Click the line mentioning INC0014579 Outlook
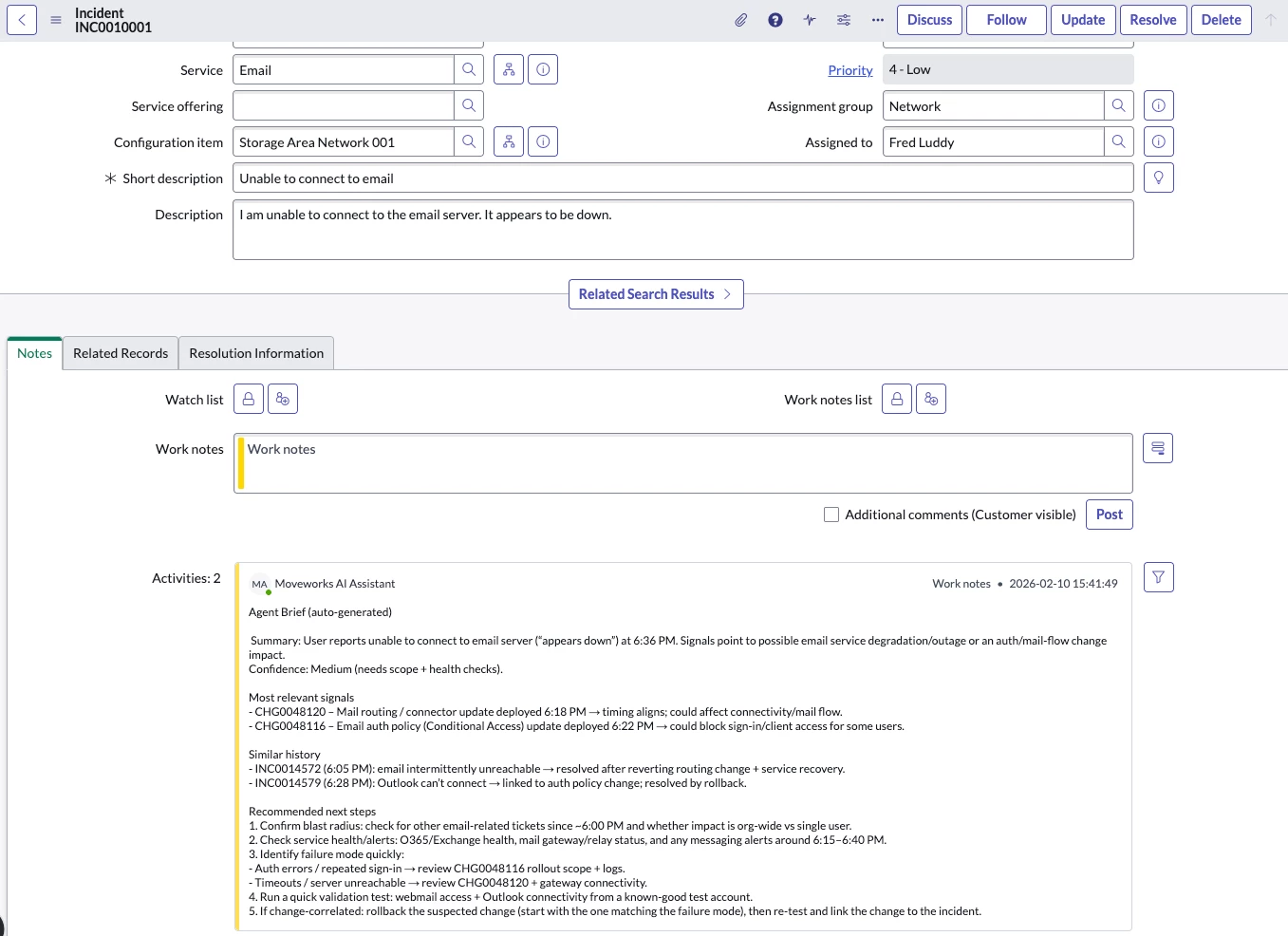Viewport: 1288px width, 936px height. click(x=497, y=783)
